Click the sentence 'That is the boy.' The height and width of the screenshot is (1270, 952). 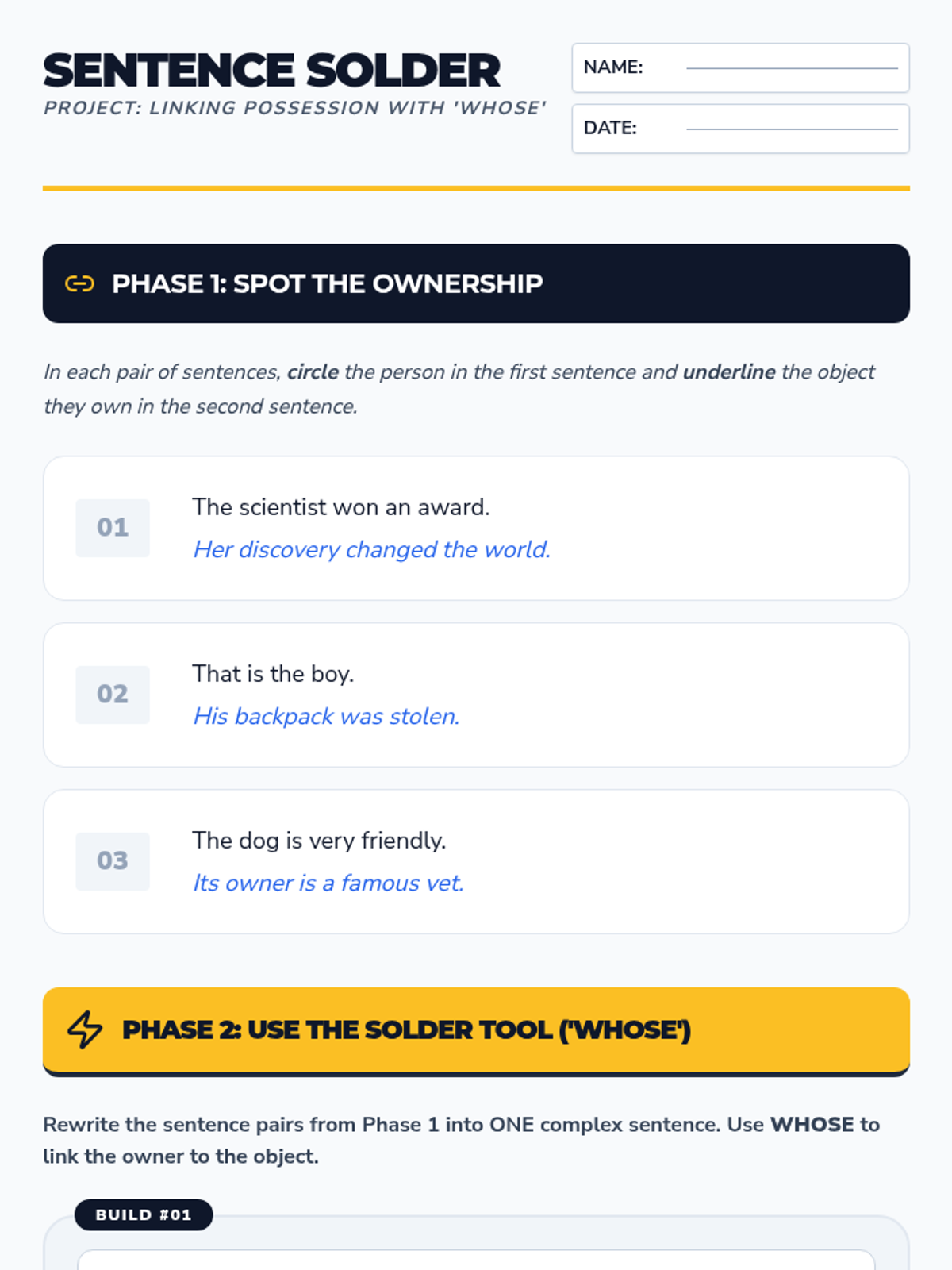click(x=273, y=674)
